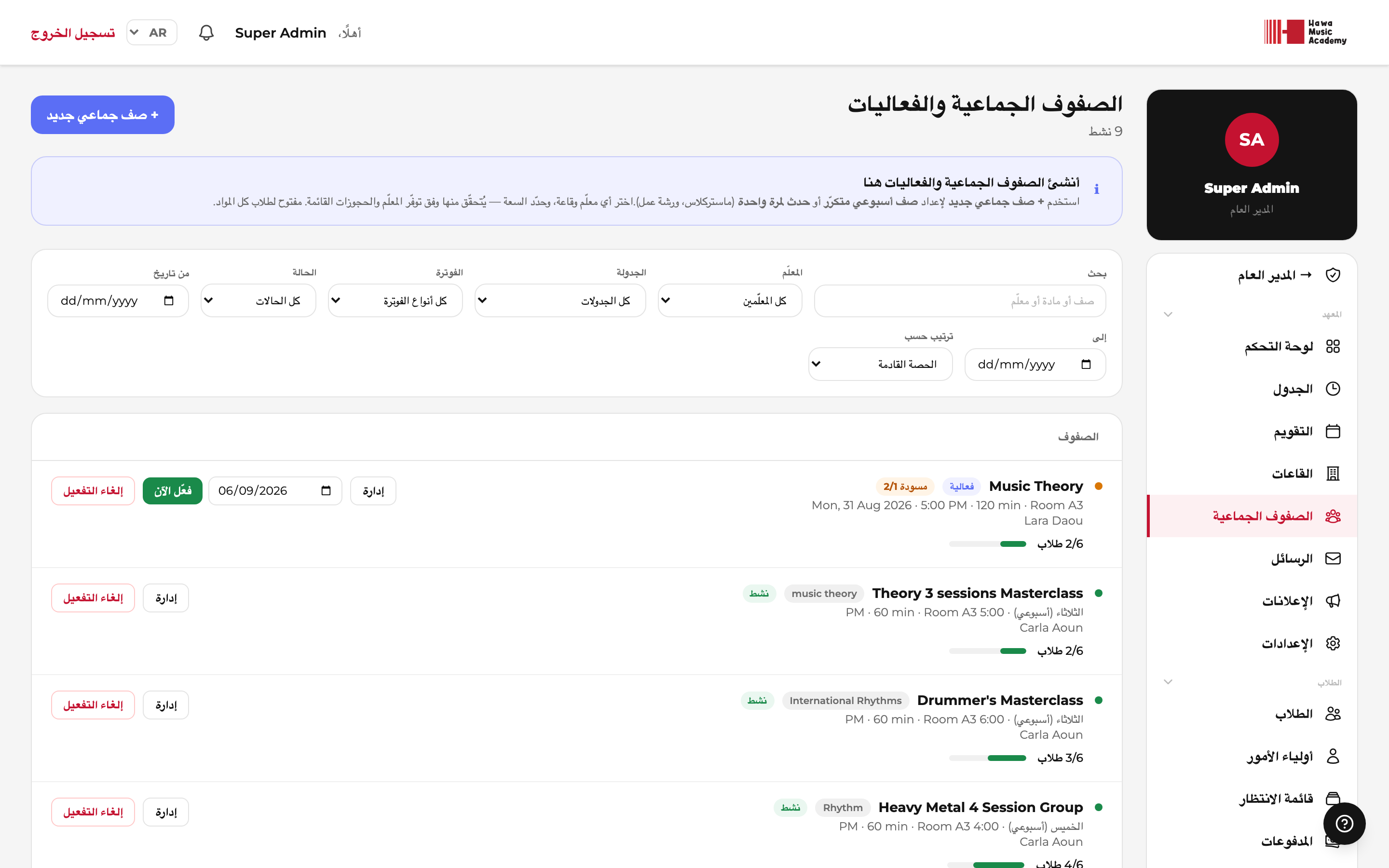The height and width of the screenshot is (868, 1389).
Task: Open the كل الجدولات scheduling filter
Action: click(559, 300)
